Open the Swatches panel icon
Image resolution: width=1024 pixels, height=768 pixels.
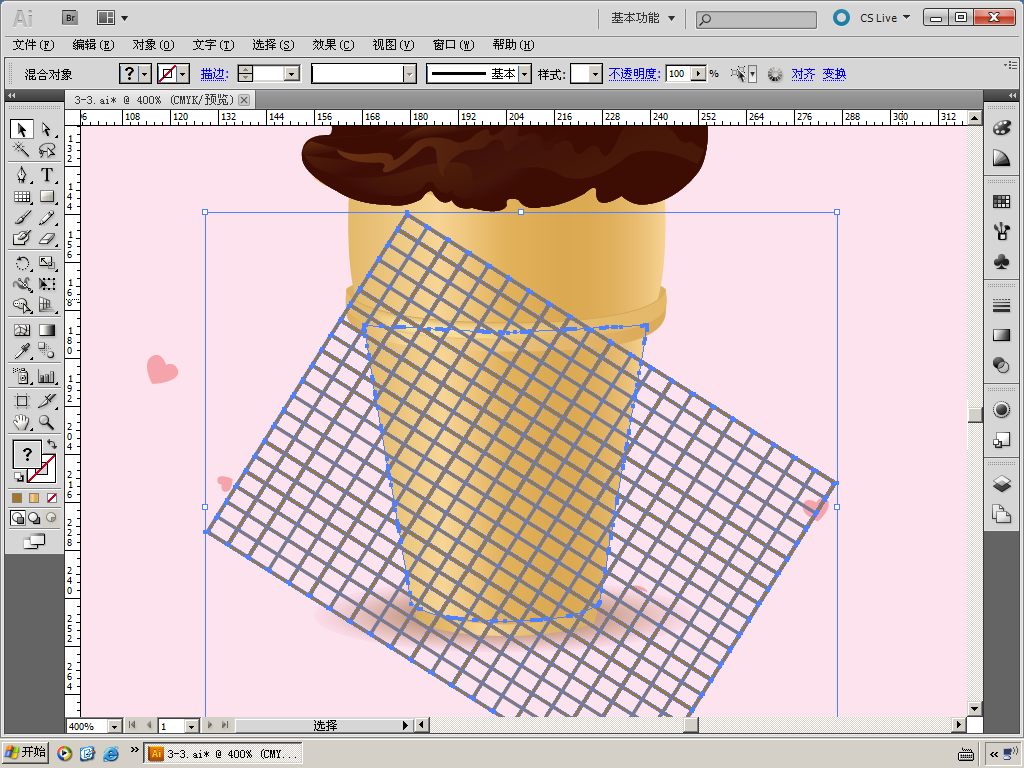point(1001,201)
